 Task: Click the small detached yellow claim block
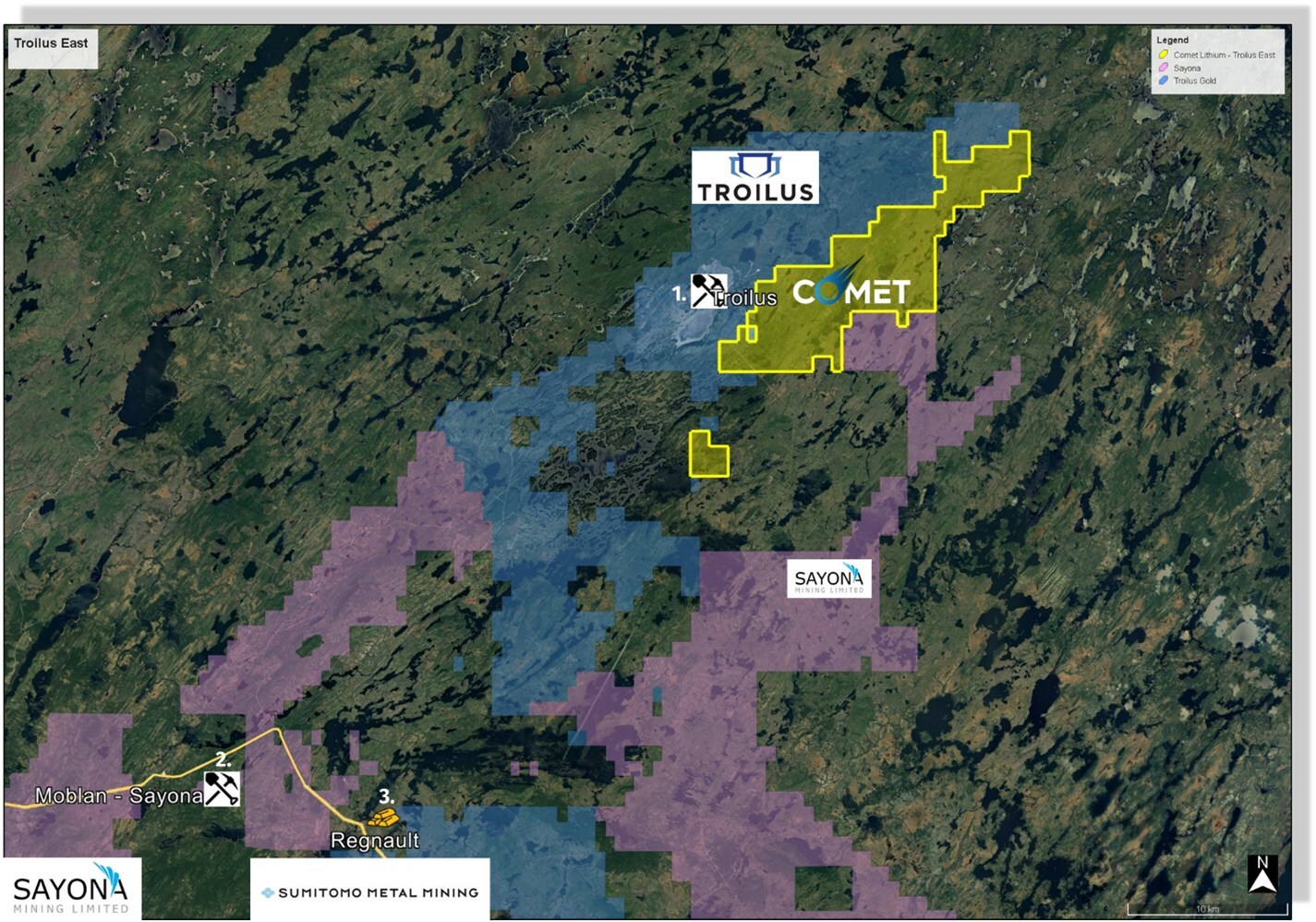tap(708, 454)
